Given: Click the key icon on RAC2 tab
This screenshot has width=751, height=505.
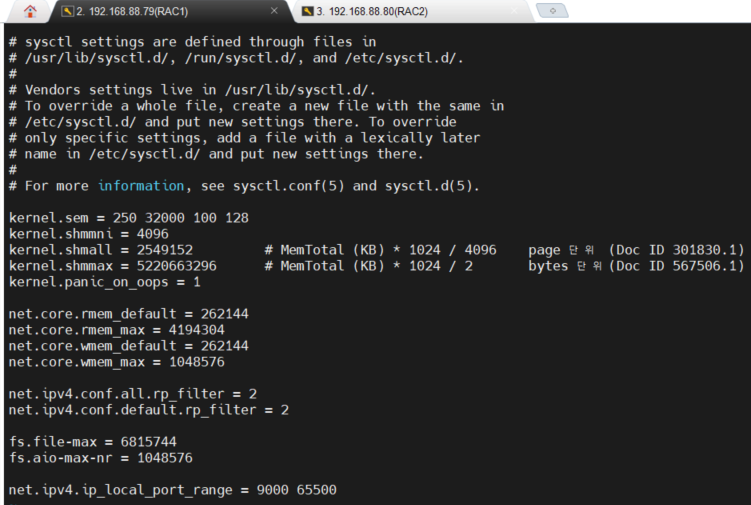Looking at the screenshot, I should tap(307, 11).
